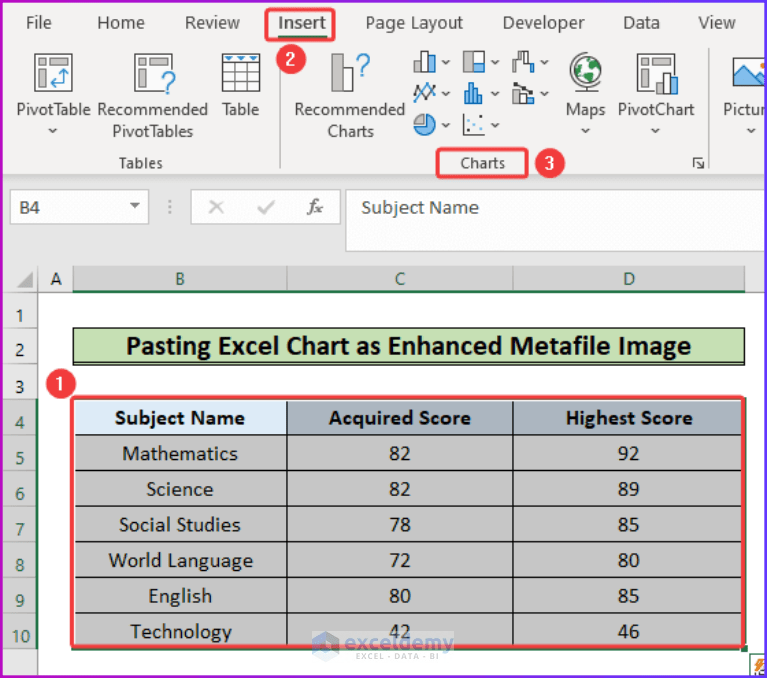This screenshot has height=678, width=767.
Task: Click the World Language cell
Action: click(180, 561)
